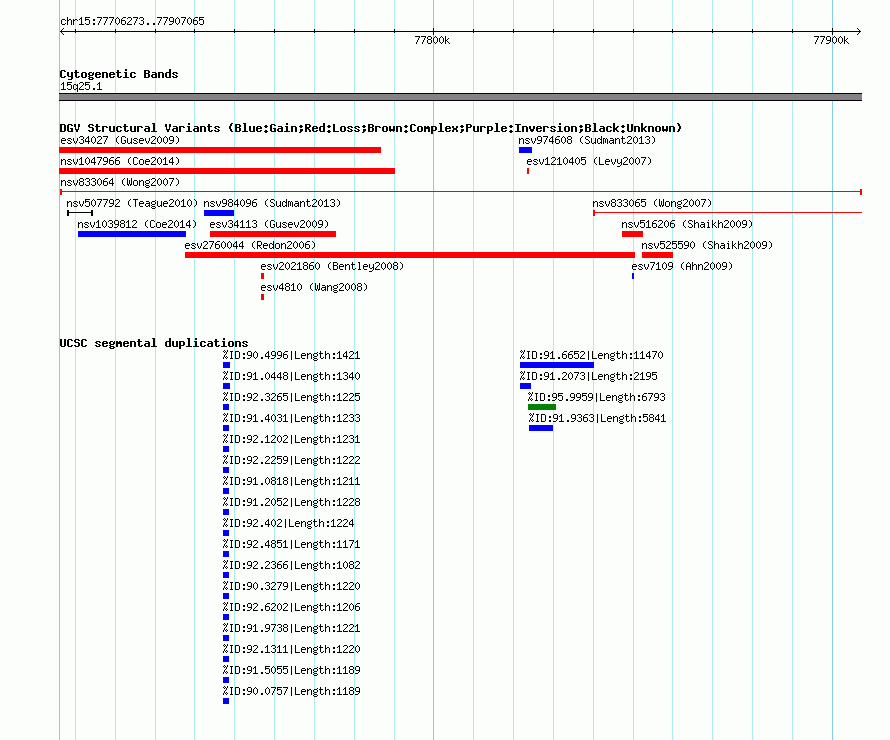This screenshot has width=890, height=740.
Task: Select the 15q25.1 band label
Action: point(81,86)
